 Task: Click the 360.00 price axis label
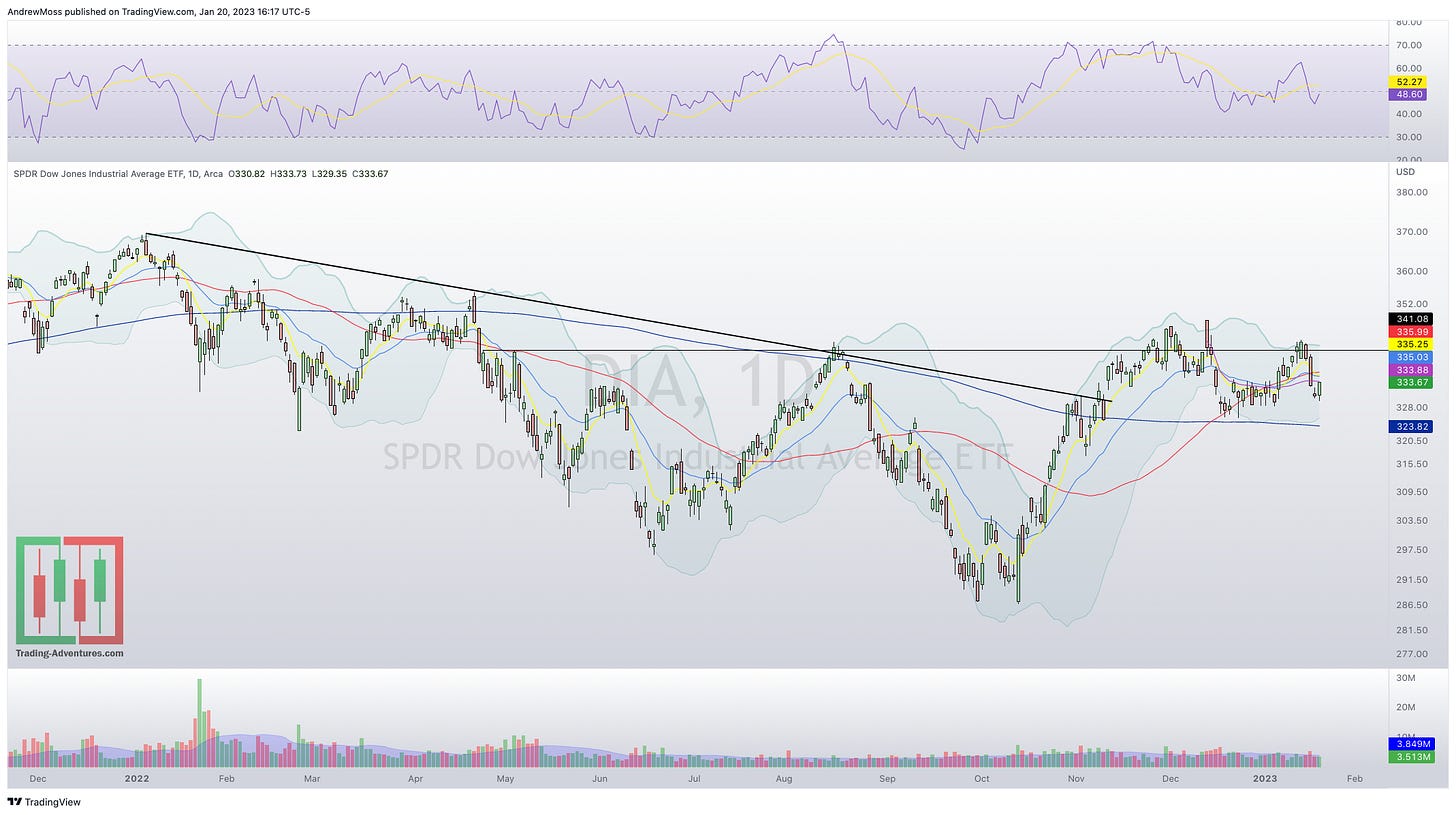click(1410, 271)
